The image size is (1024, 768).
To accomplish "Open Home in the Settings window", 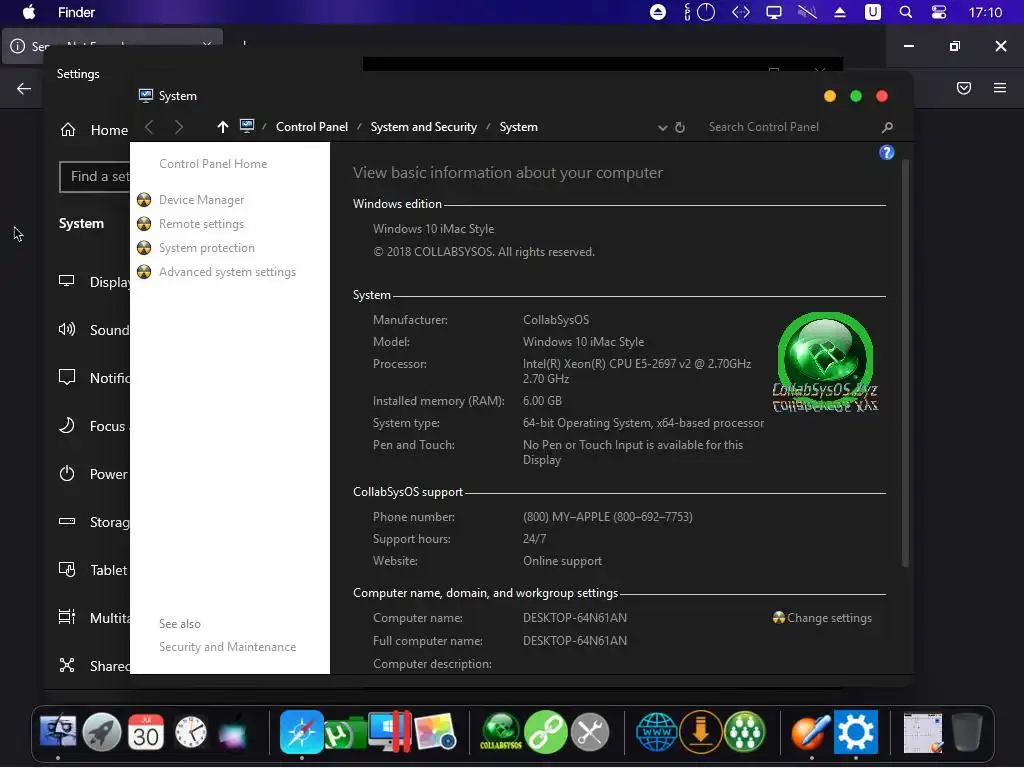I will tap(93, 130).
